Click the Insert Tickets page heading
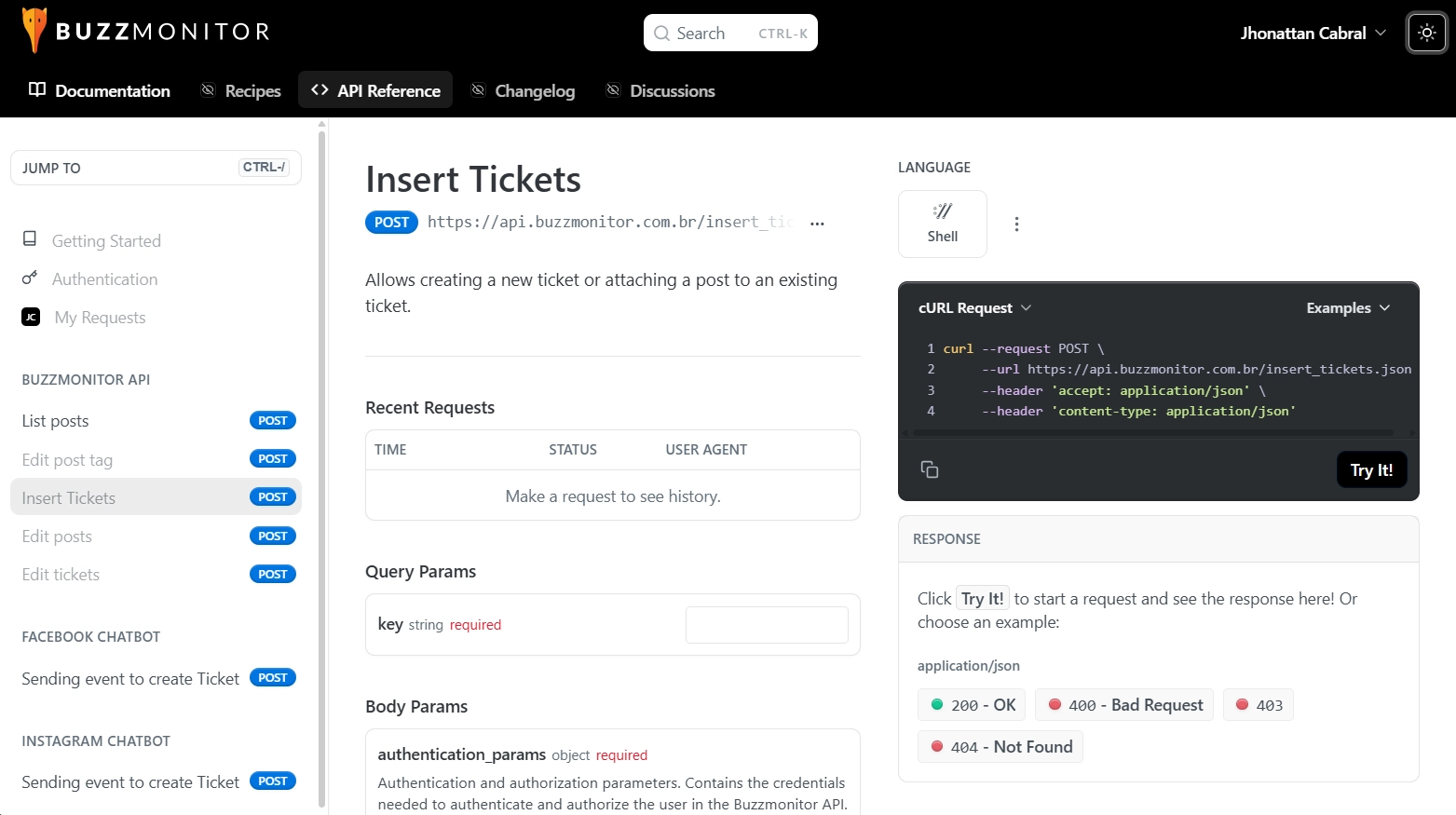Viewport: 1456px width, 815px height. point(473,180)
